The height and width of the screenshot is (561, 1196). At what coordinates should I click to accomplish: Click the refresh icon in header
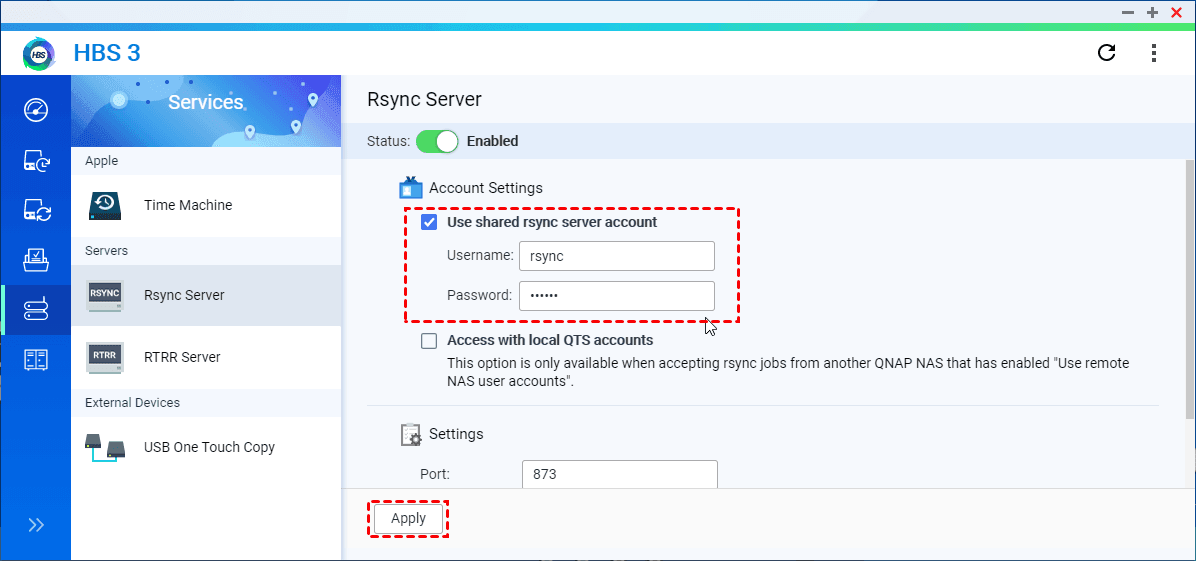(x=1107, y=53)
